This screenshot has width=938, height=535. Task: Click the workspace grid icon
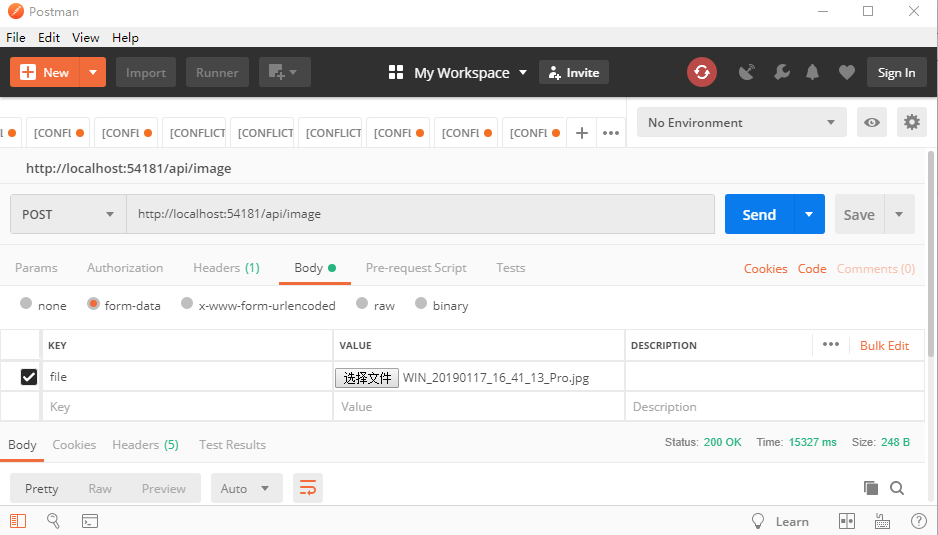click(x=396, y=72)
